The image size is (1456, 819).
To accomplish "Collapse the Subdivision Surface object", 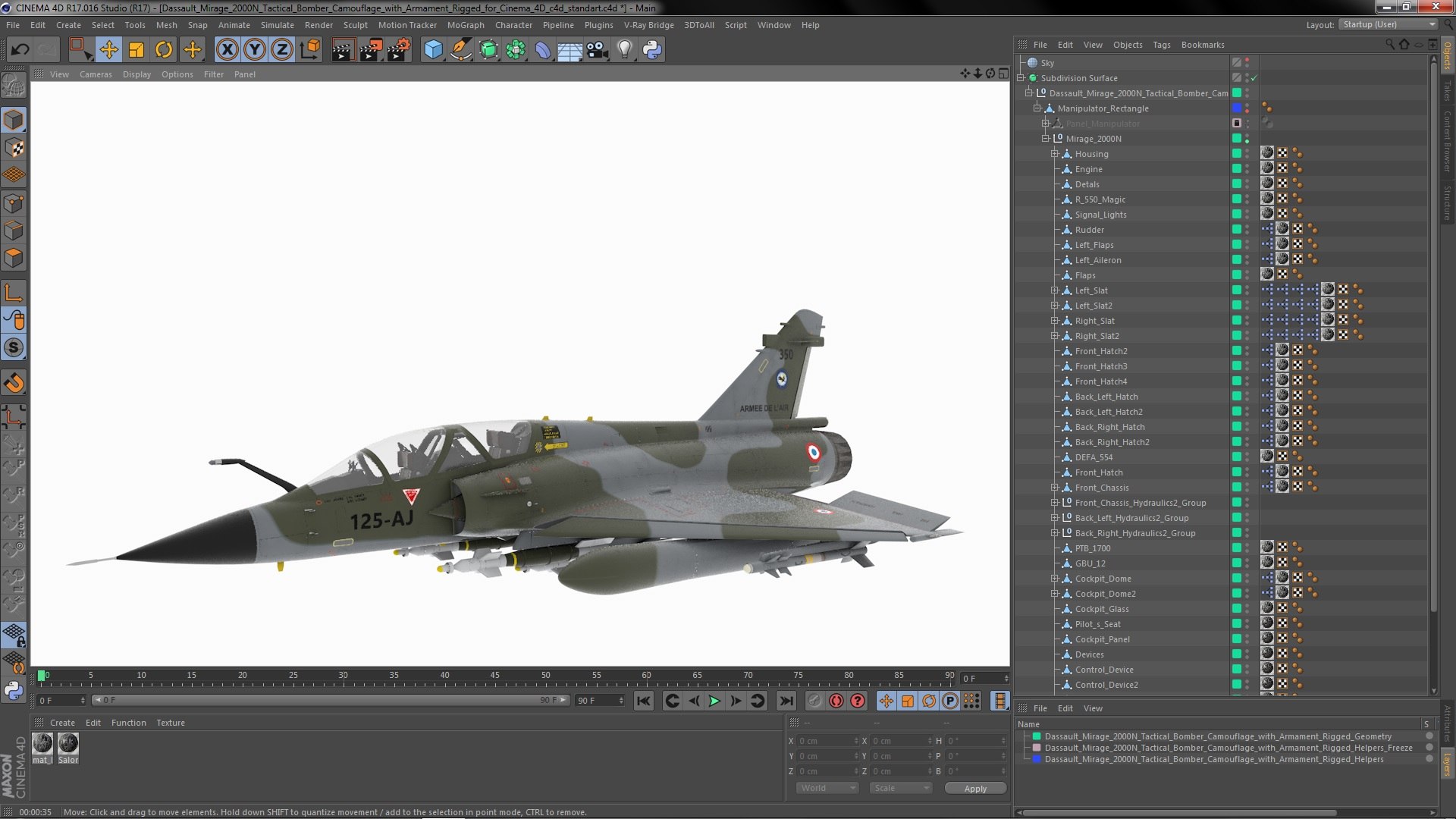I will click(1021, 78).
